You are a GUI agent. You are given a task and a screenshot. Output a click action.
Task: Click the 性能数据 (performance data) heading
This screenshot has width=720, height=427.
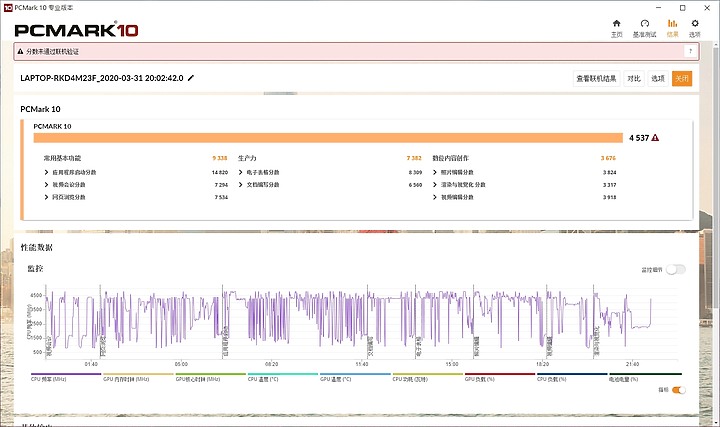pyautogui.click(x=37, y=247)
